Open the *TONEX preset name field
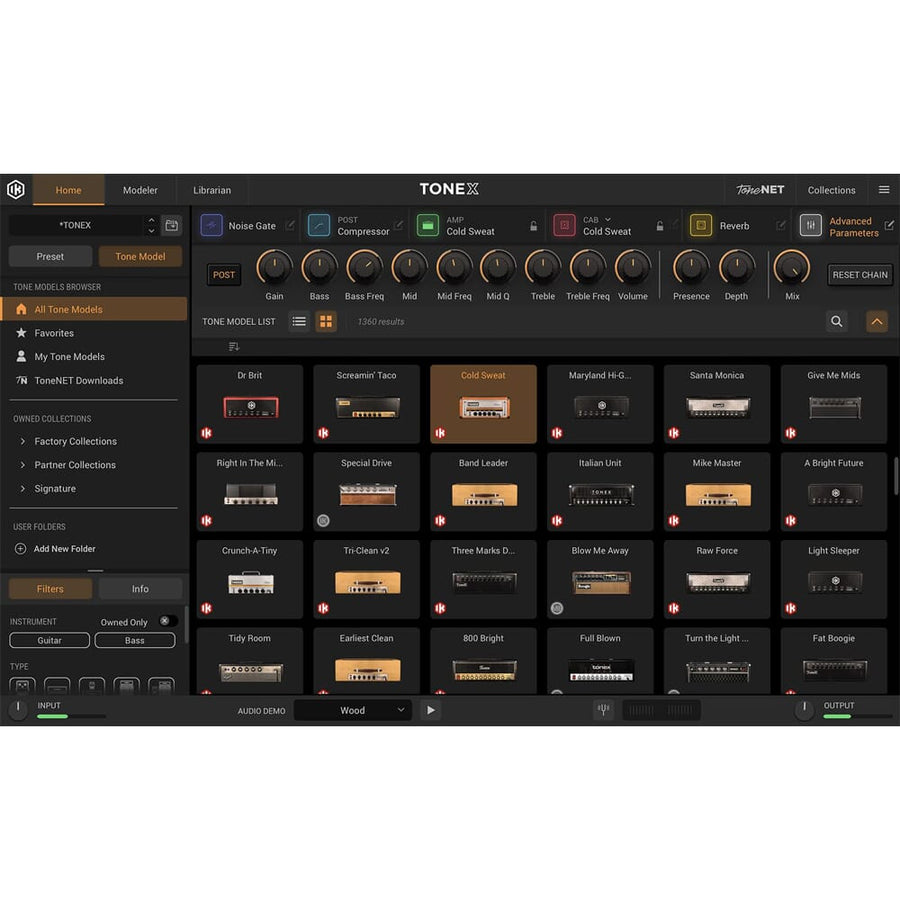This screenshot has height=900, width=900. (x=75, y=225)
